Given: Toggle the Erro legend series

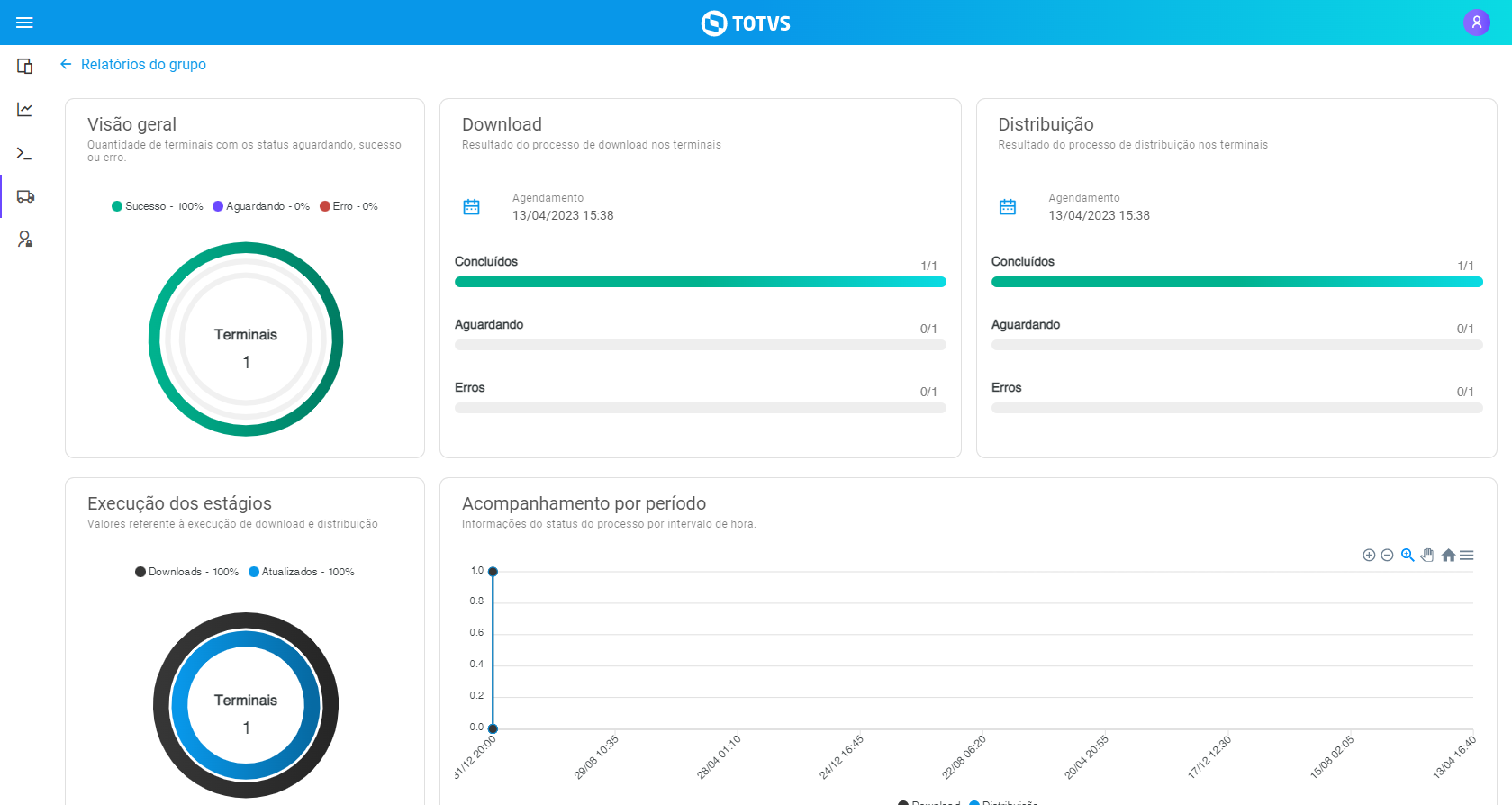Looking at the screenshot, I should (x=349, y=206).
